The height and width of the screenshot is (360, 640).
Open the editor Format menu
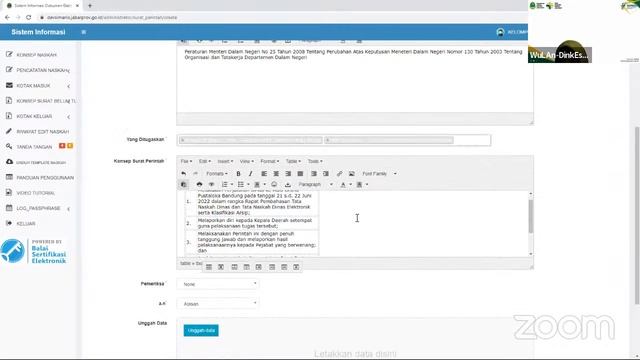tap(269, 161)
